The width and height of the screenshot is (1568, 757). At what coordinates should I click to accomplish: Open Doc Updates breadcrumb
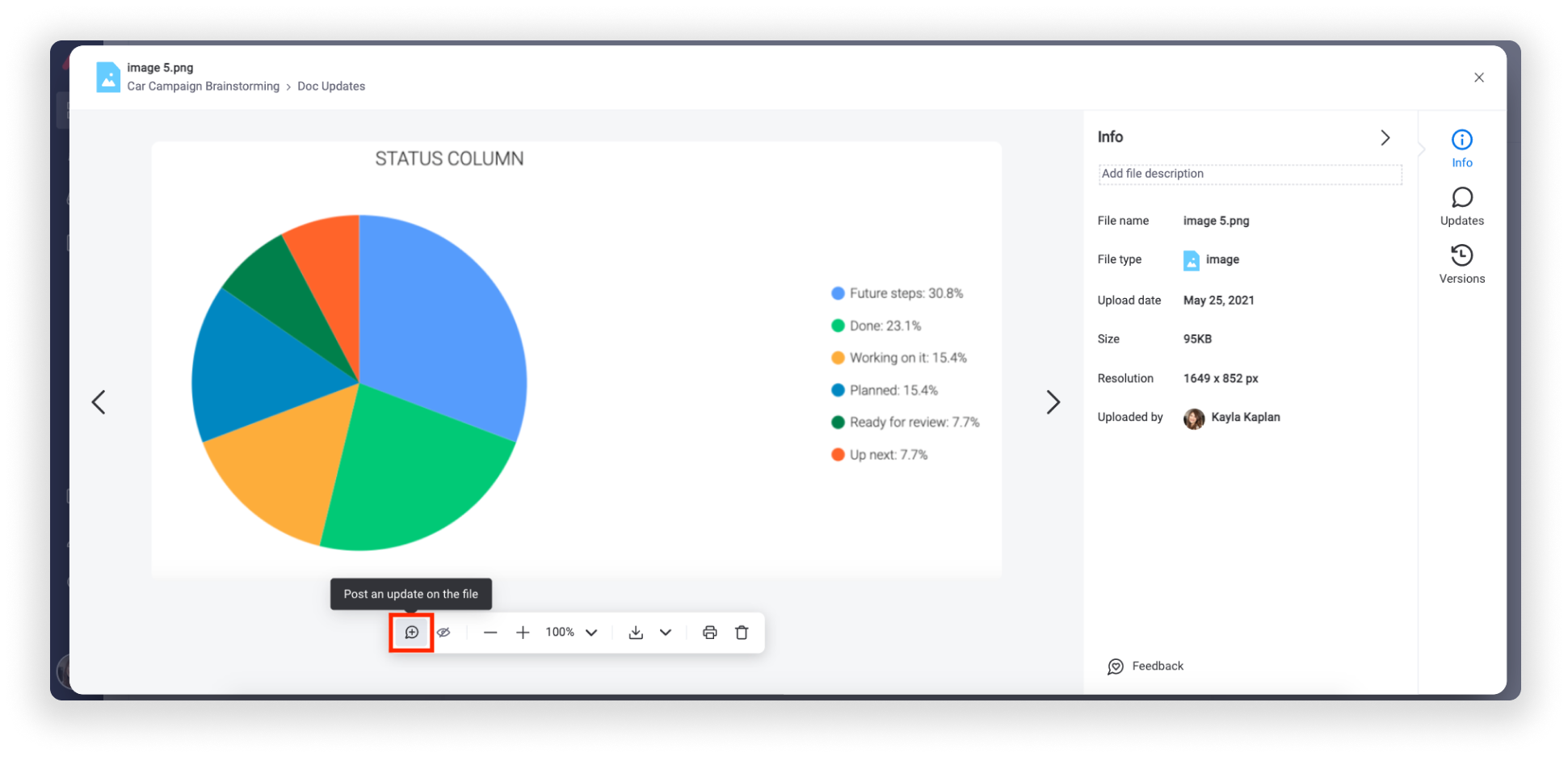(331, 86)
